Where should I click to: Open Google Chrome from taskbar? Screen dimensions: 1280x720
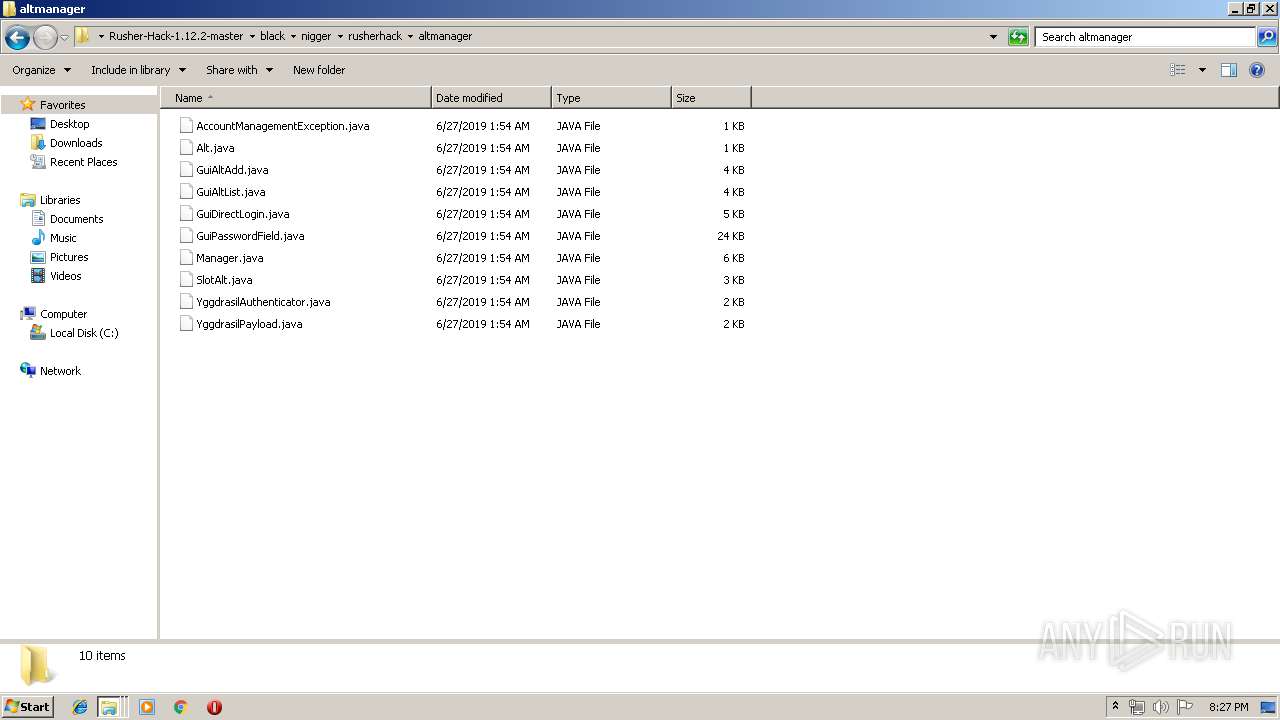pyautogui.click(x=180, y=707)
